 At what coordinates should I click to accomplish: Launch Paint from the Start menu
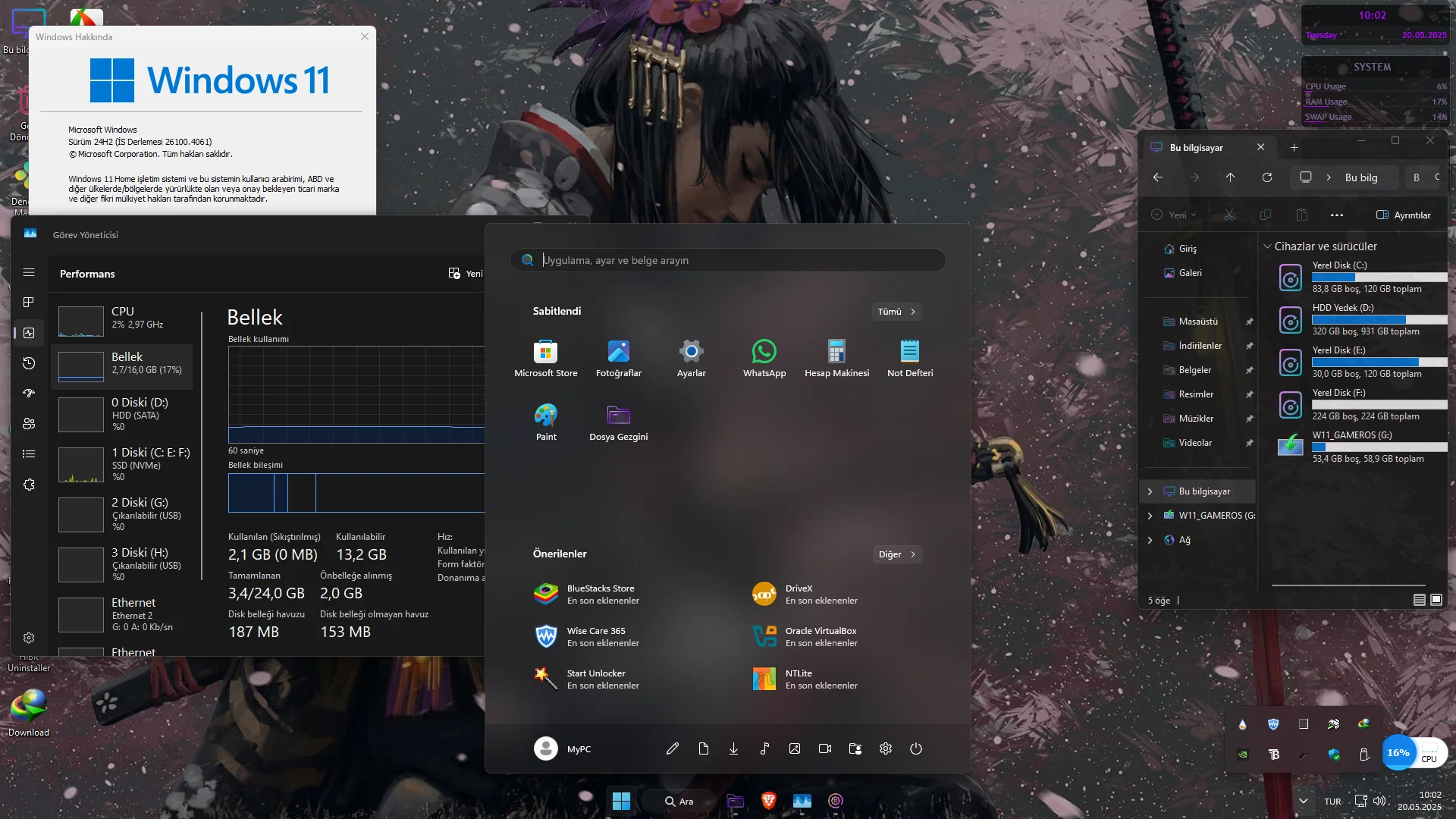coord(545,422)
